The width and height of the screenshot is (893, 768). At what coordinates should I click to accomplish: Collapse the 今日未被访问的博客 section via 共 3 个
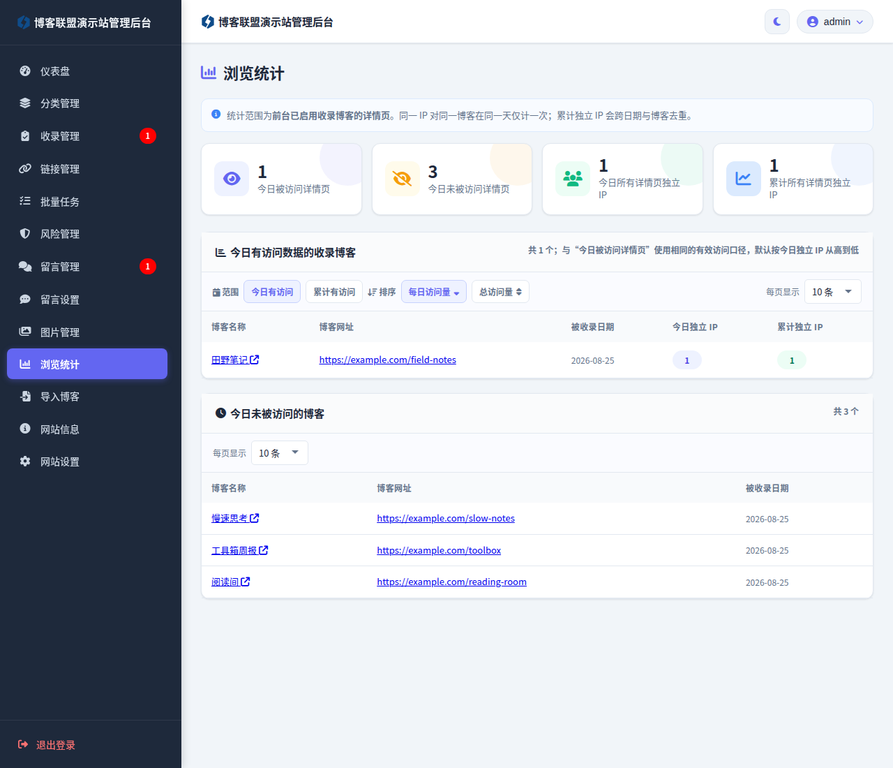point(846,412)
